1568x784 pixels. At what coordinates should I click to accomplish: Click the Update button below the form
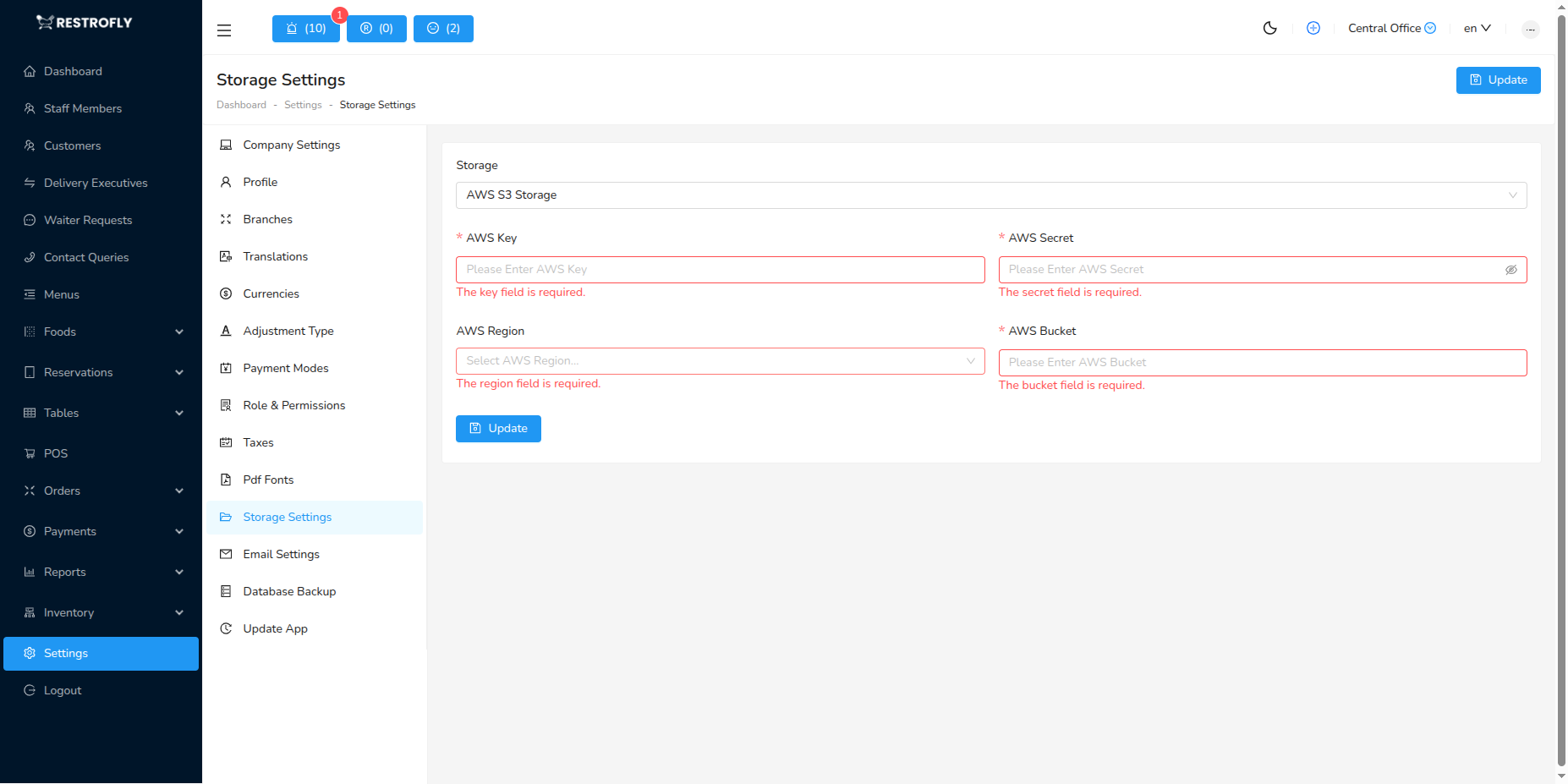click(498, 429)
